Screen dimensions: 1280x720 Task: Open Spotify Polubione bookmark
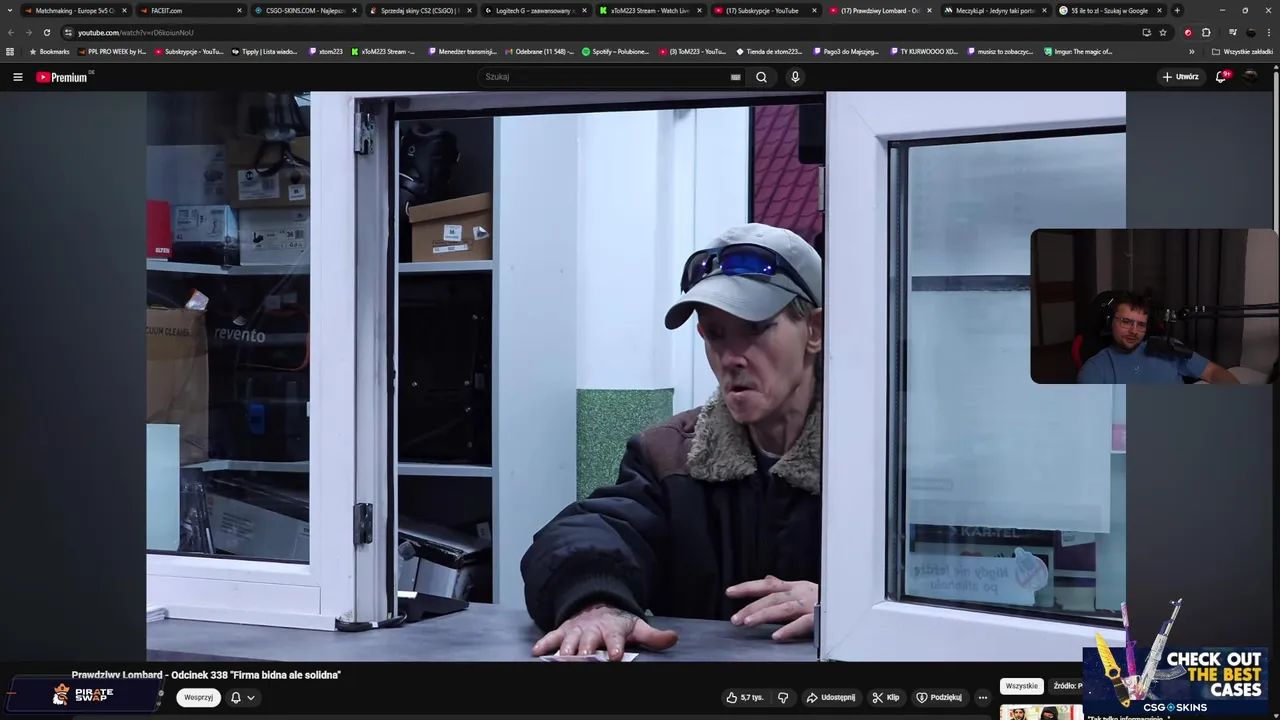coord(615,51)
